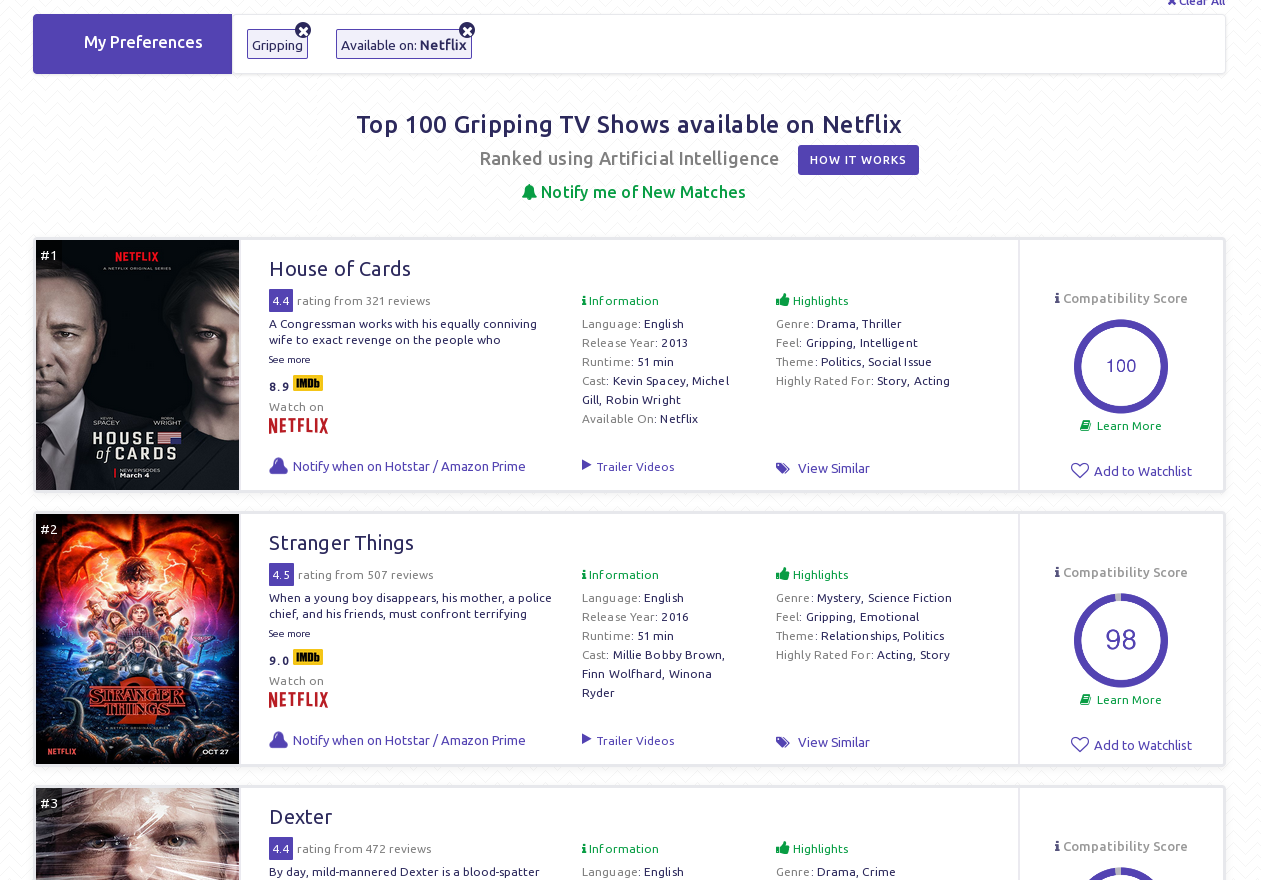Add Stranger Things to Watchlist
1261x880 pixels.
(1143, 745)
